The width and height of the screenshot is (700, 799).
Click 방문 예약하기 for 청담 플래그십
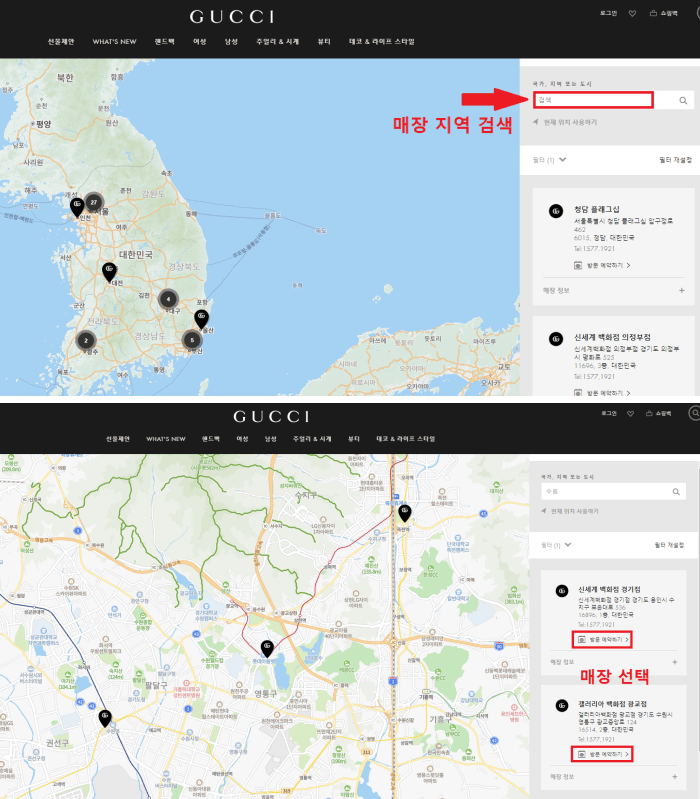(x=602, y=265)
